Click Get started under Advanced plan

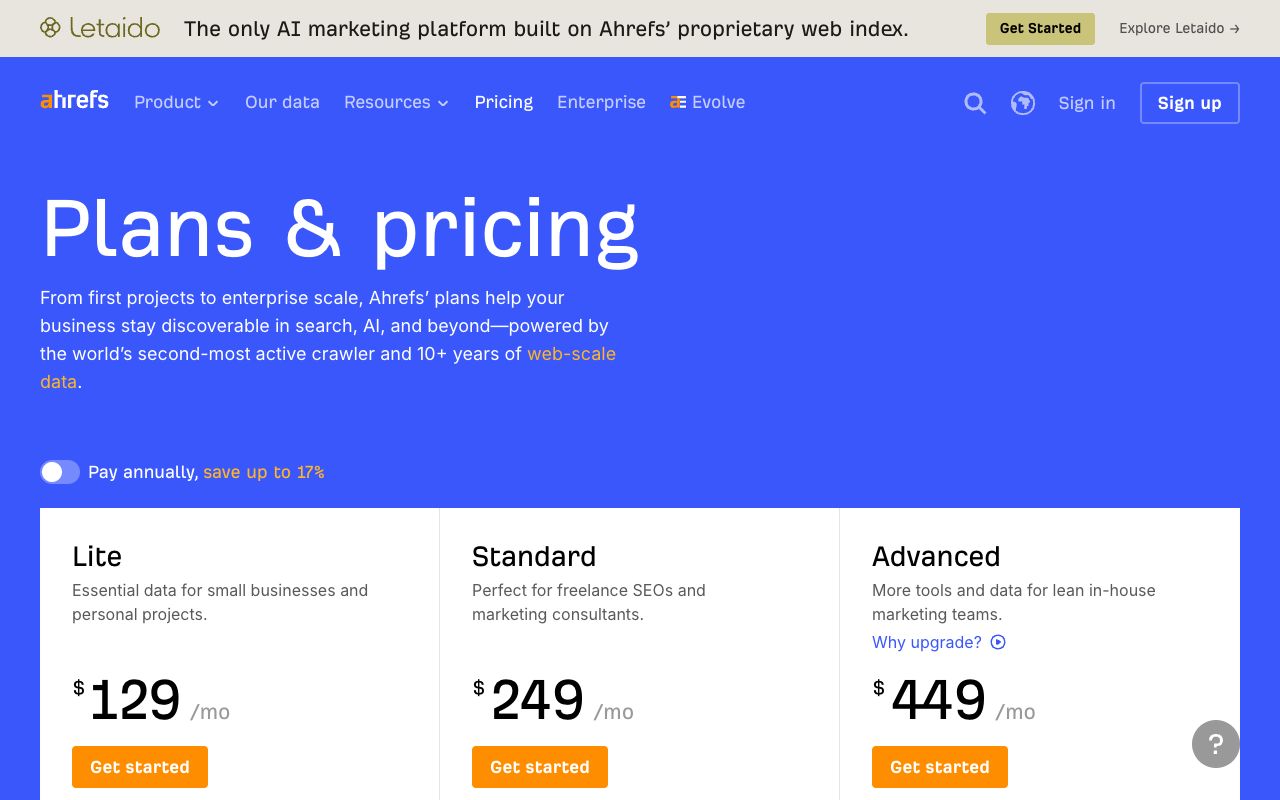click(940, 767)
